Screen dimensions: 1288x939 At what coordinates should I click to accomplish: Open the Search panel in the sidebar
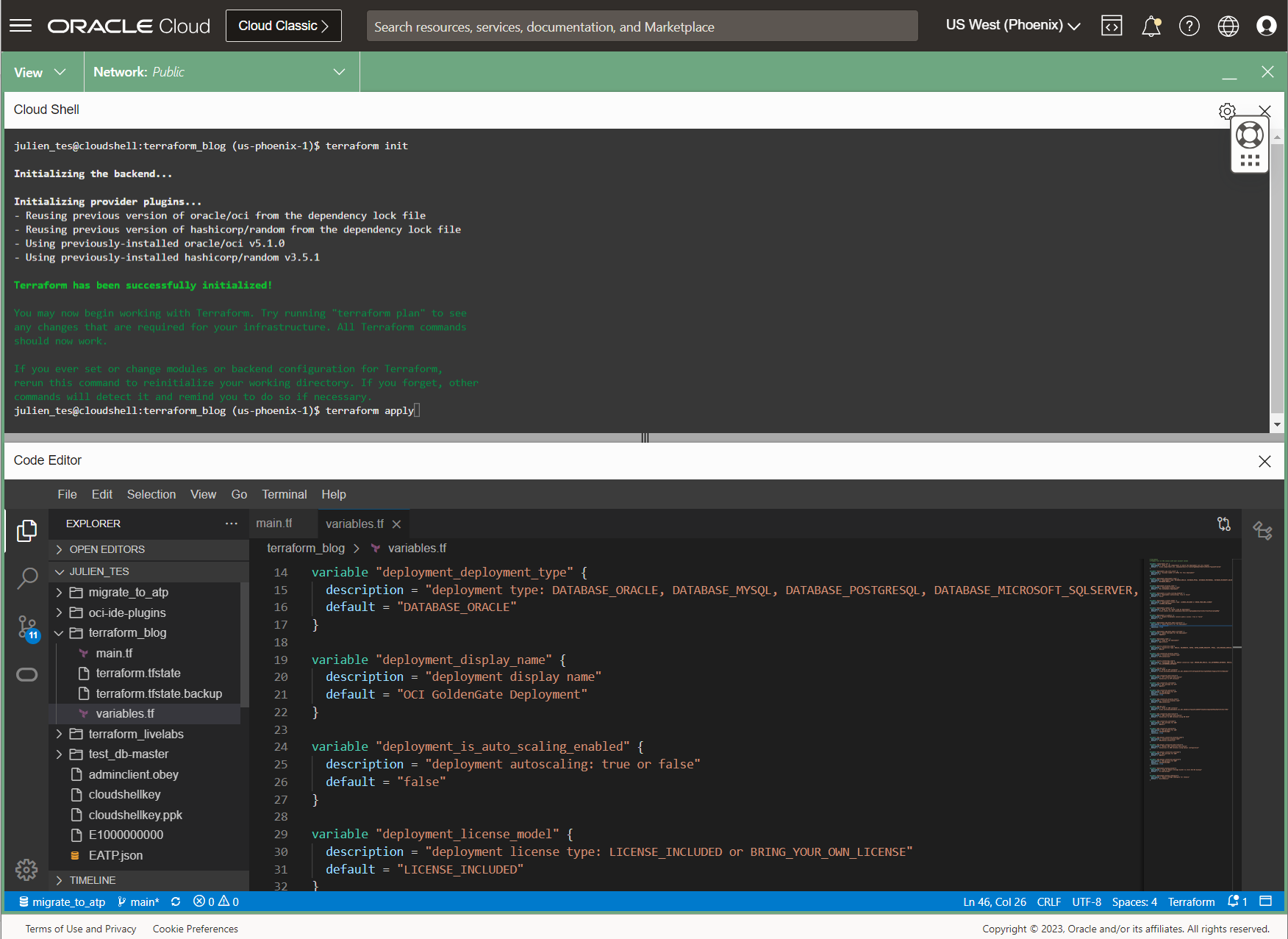[27, 579]
